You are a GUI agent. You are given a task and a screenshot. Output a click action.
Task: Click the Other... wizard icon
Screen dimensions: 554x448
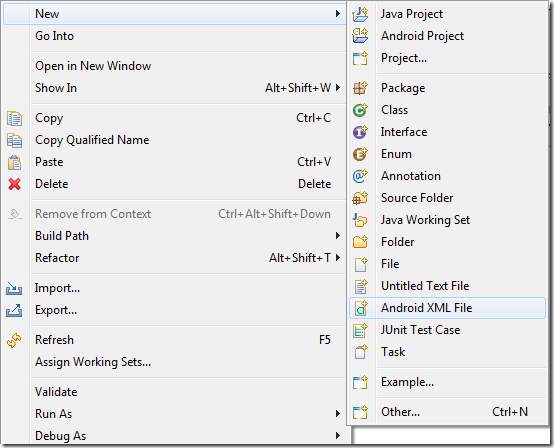360,412
